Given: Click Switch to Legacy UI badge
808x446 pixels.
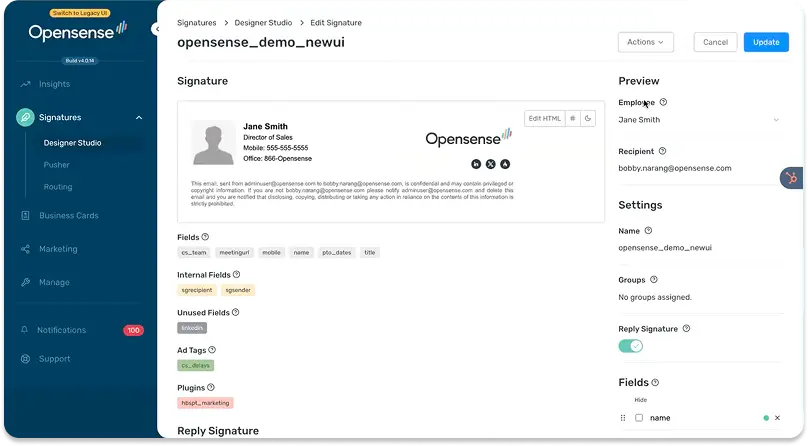Looking at the screenshot, I should (x=80, y=13).
